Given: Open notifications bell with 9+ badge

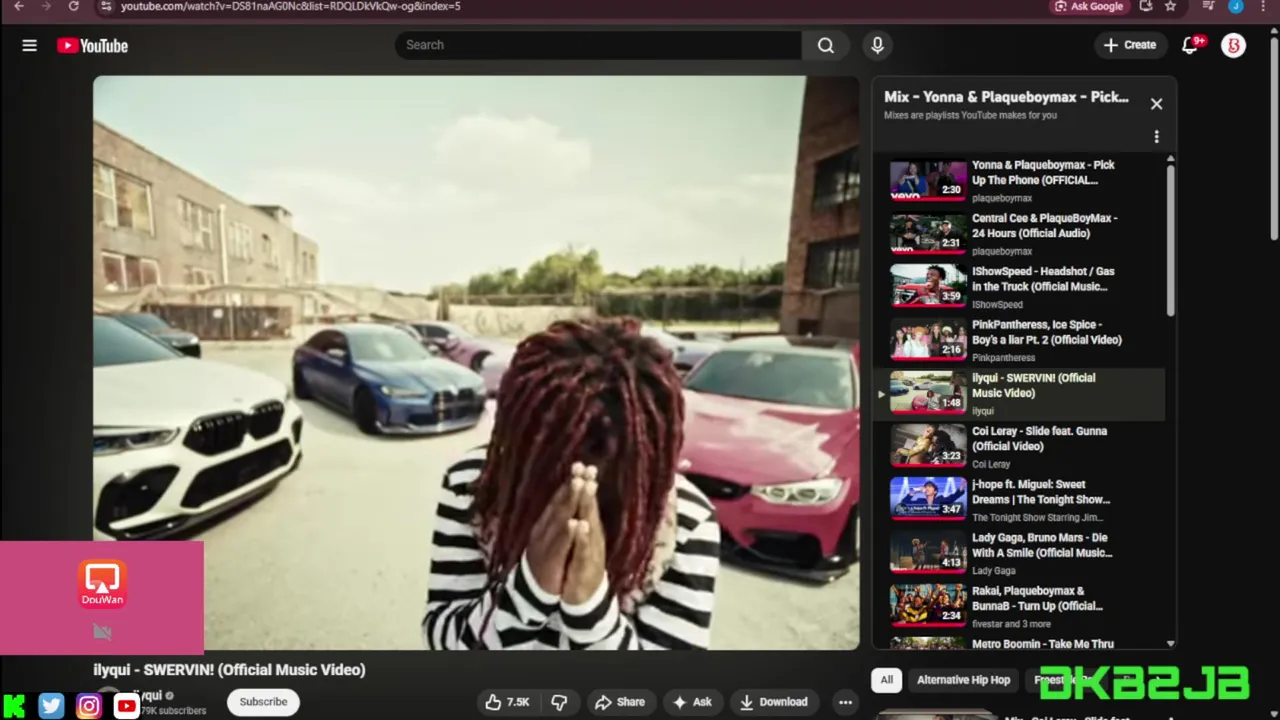Looking at the screenshot, I should point(1190,45).
